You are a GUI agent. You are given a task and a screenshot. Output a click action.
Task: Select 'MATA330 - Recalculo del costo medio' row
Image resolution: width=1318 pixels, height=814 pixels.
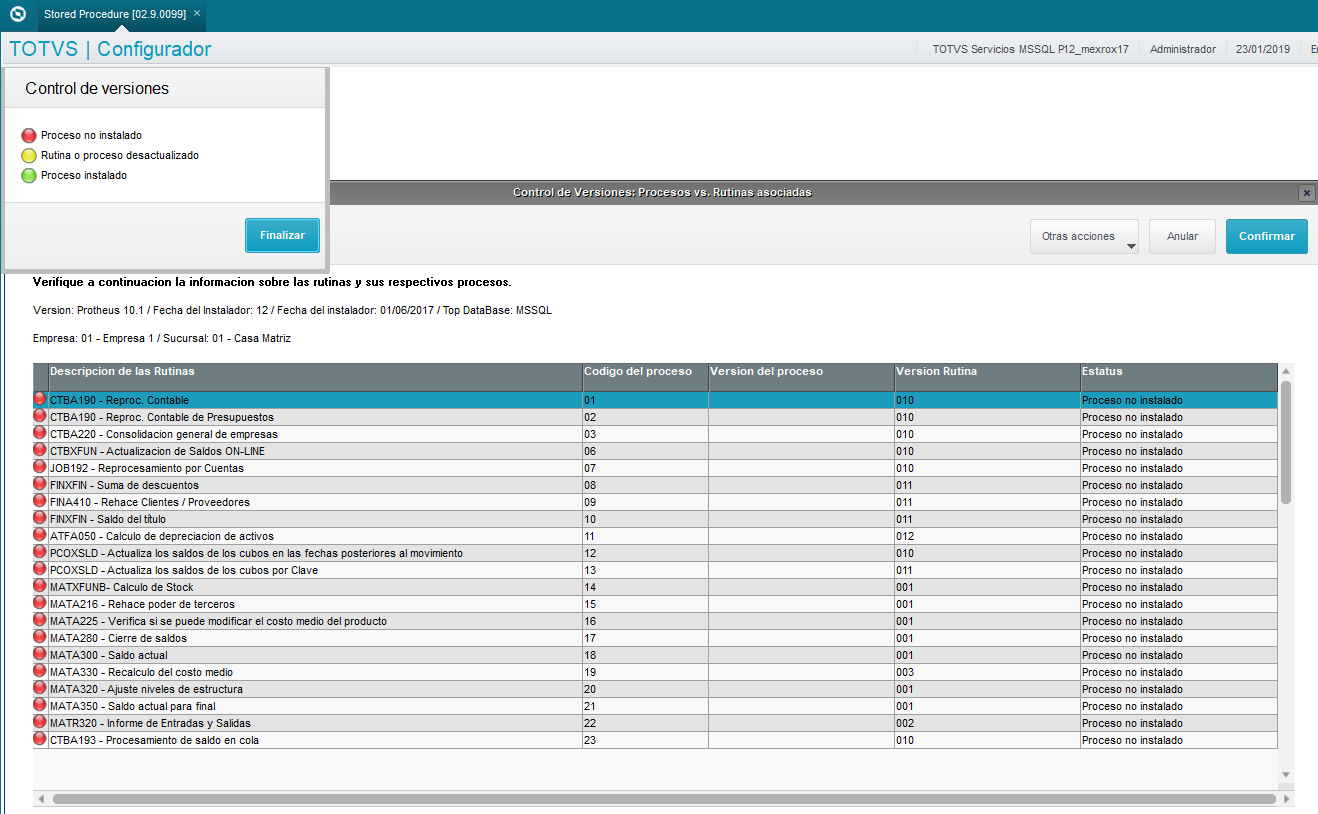click(655, 672)
